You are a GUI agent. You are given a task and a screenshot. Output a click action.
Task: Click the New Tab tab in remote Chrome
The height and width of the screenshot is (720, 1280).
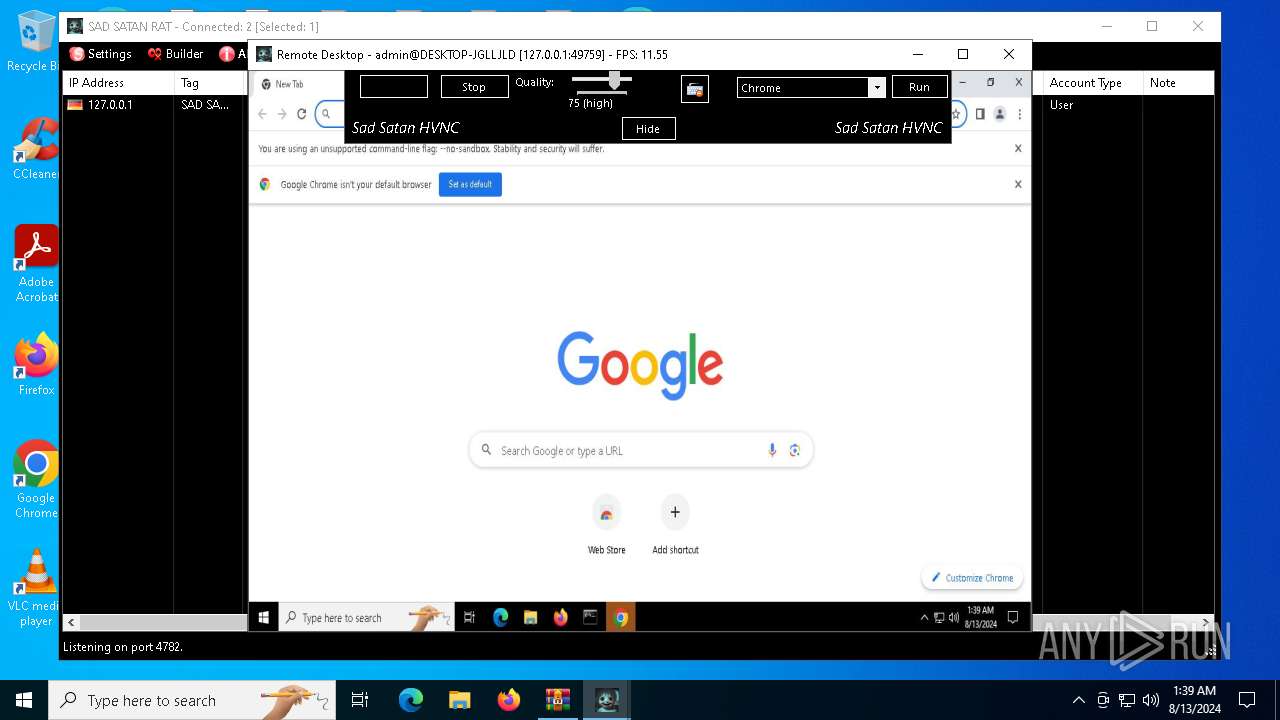tap(290, 84)
